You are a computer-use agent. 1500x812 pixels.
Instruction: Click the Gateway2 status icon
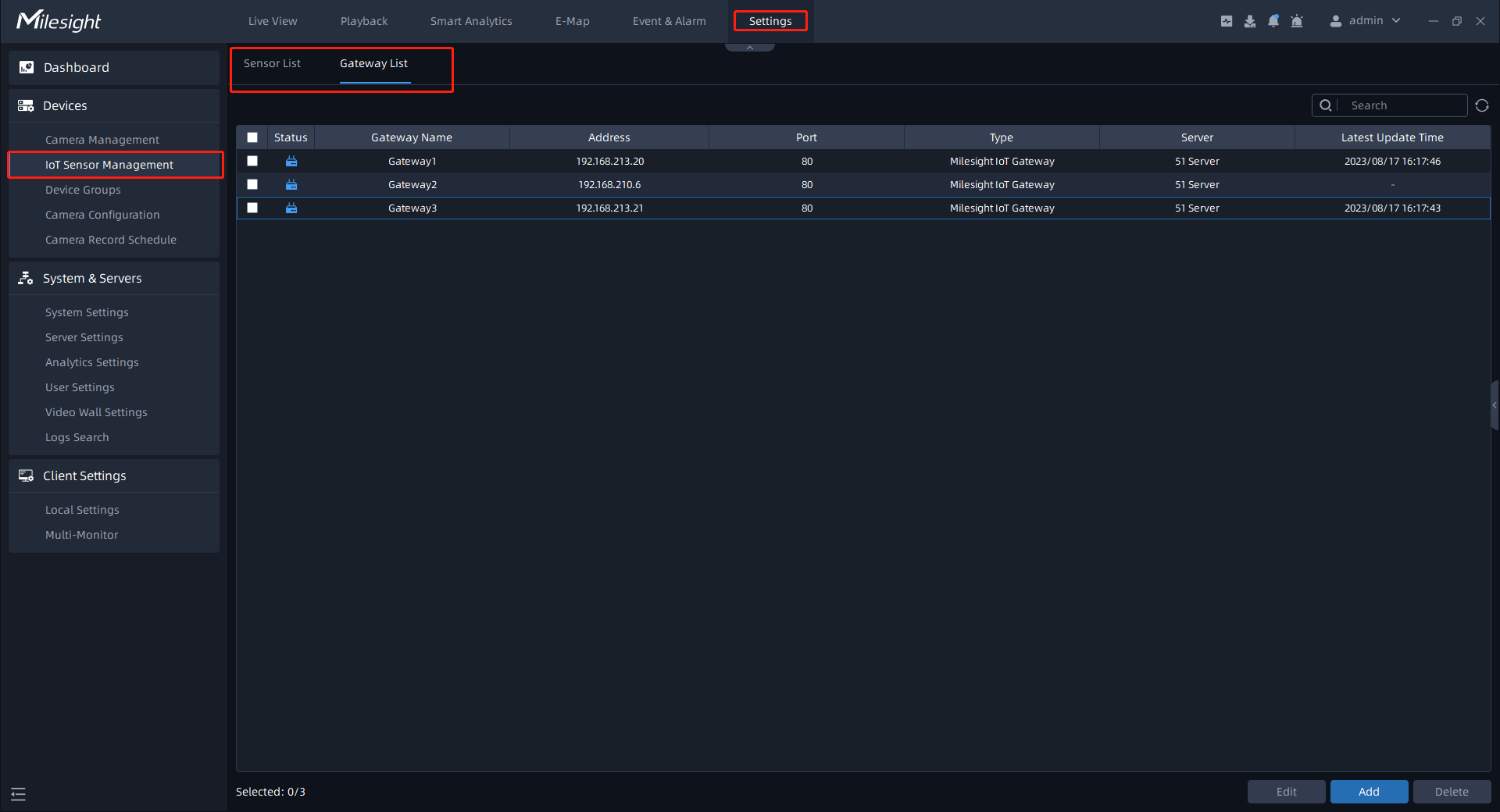[291, 184]
